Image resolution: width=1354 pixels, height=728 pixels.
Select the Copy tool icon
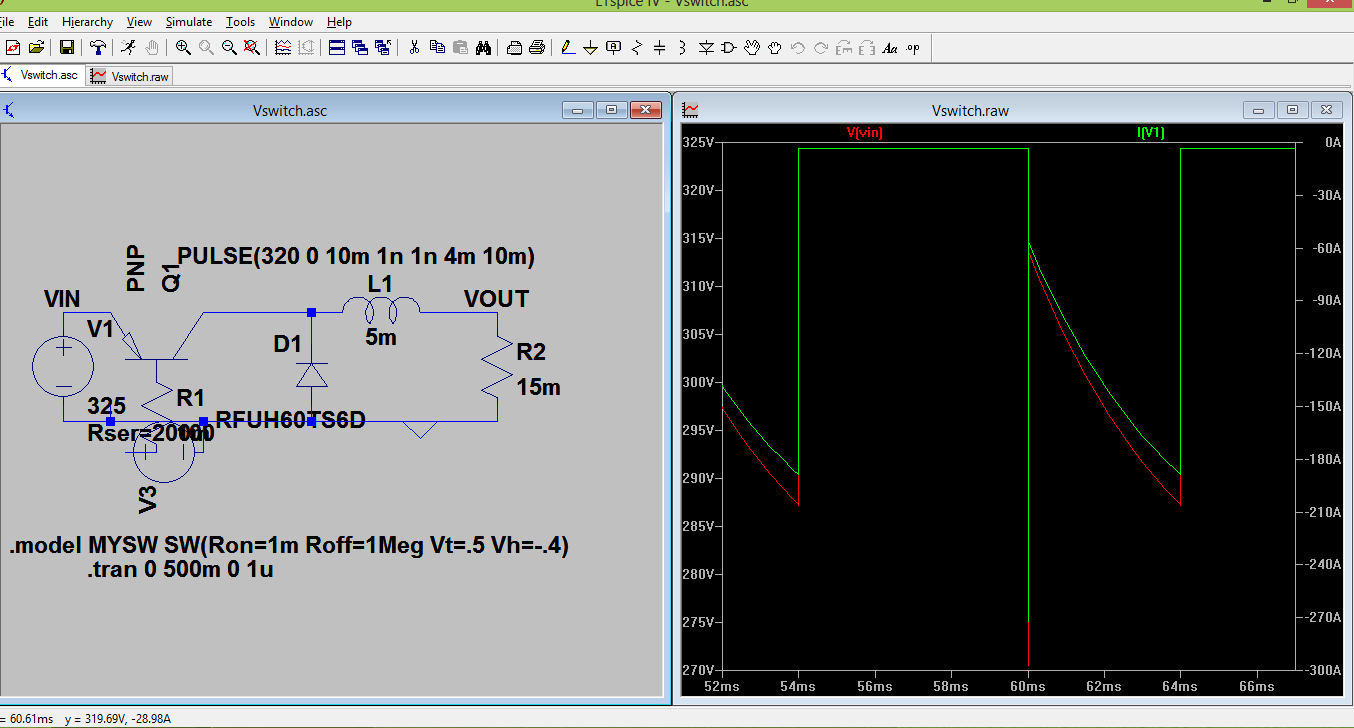click(437, 47)
